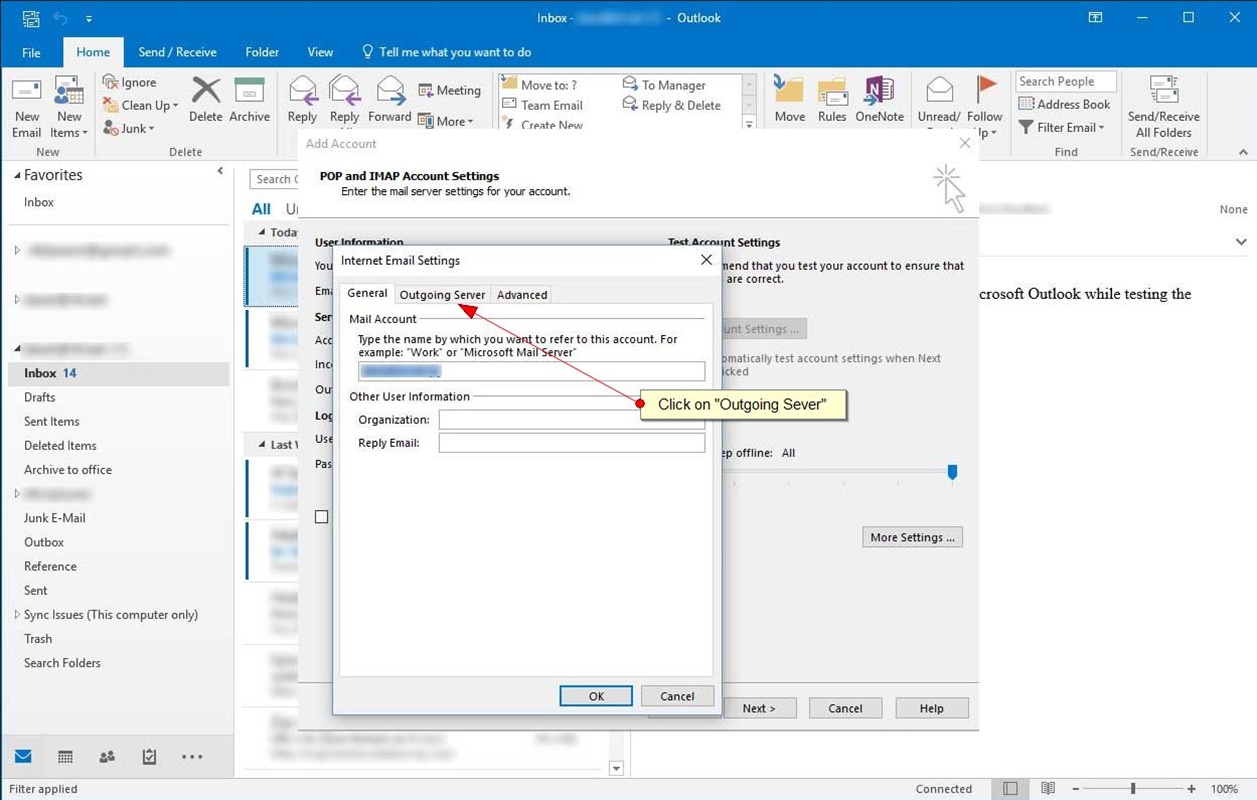Open the Rules menu
Image resolution: width=1257 pixels, height=800 pixels.
[x=832, y=100]
